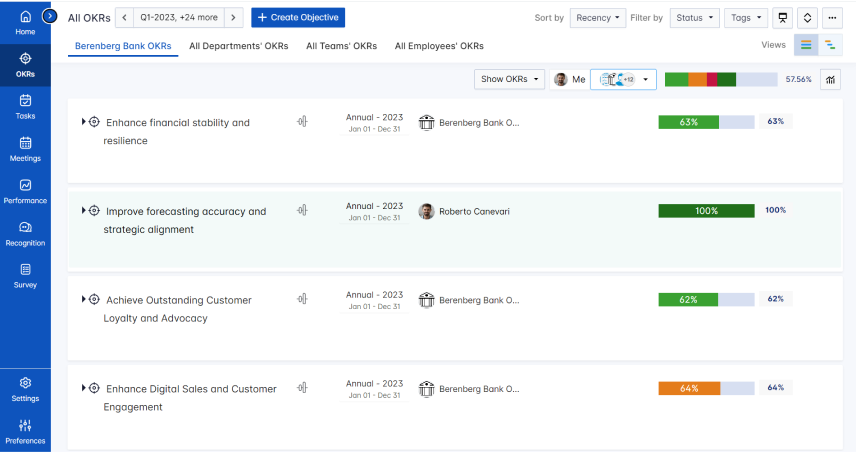Open Recognition from the sidebar
Viewport: 856px width, 452px height.
click(x=25, y=234)
